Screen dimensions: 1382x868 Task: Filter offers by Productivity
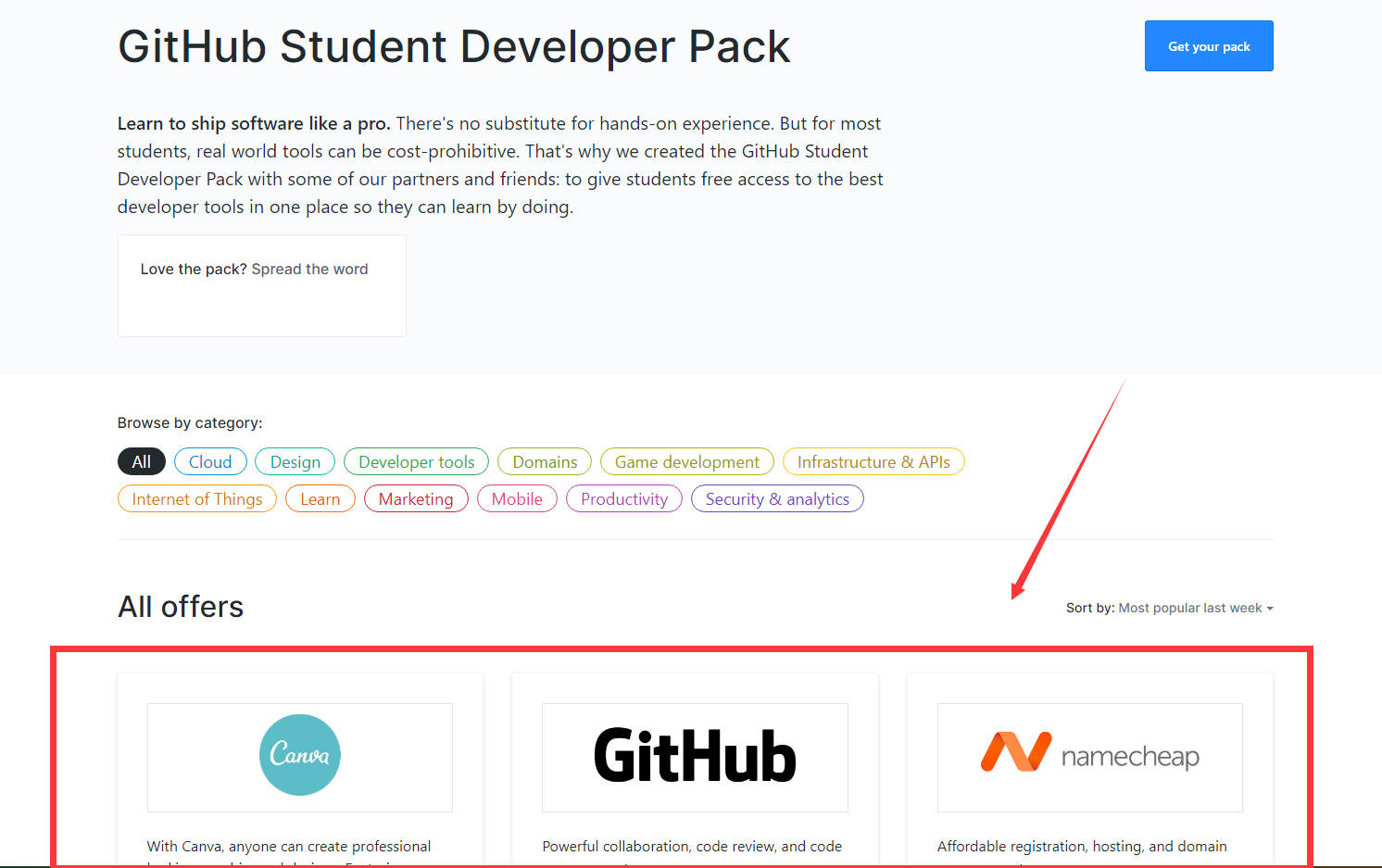pyautogui.click(x=624, y=499)
